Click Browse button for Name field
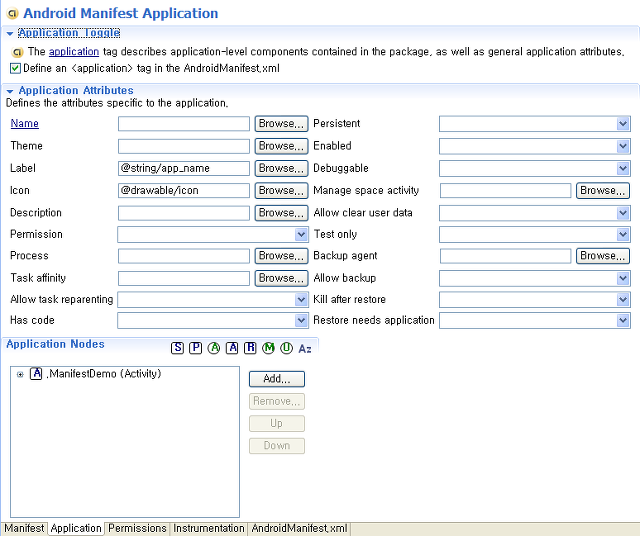Viewport: 640px width, 536px height. pyautogui.click(x=281, y=124)
